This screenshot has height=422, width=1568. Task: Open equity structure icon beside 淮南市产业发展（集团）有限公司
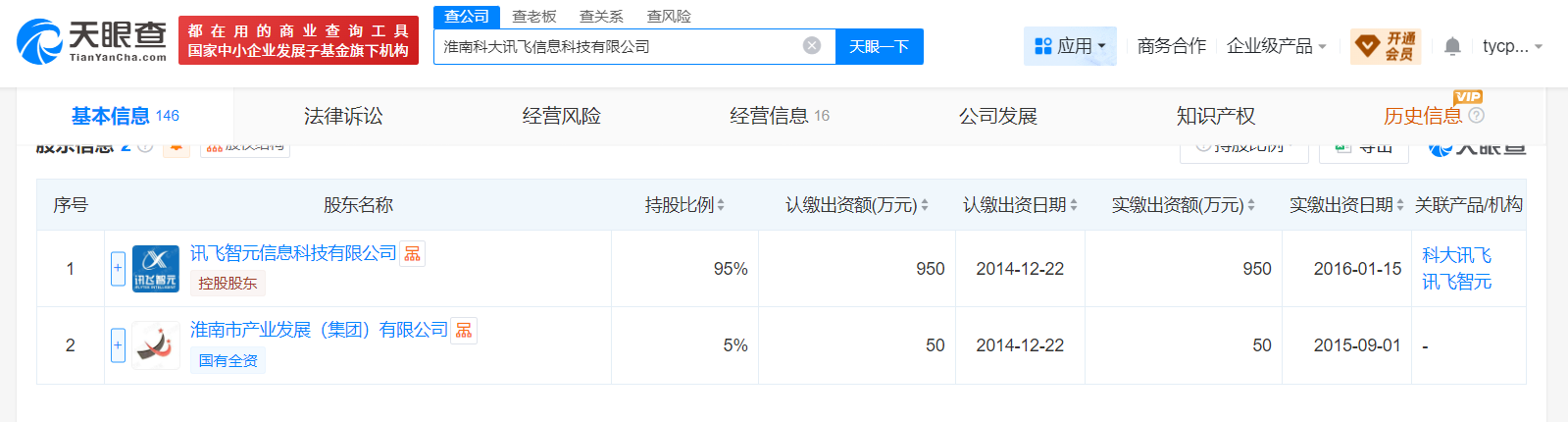coord(464,331)
